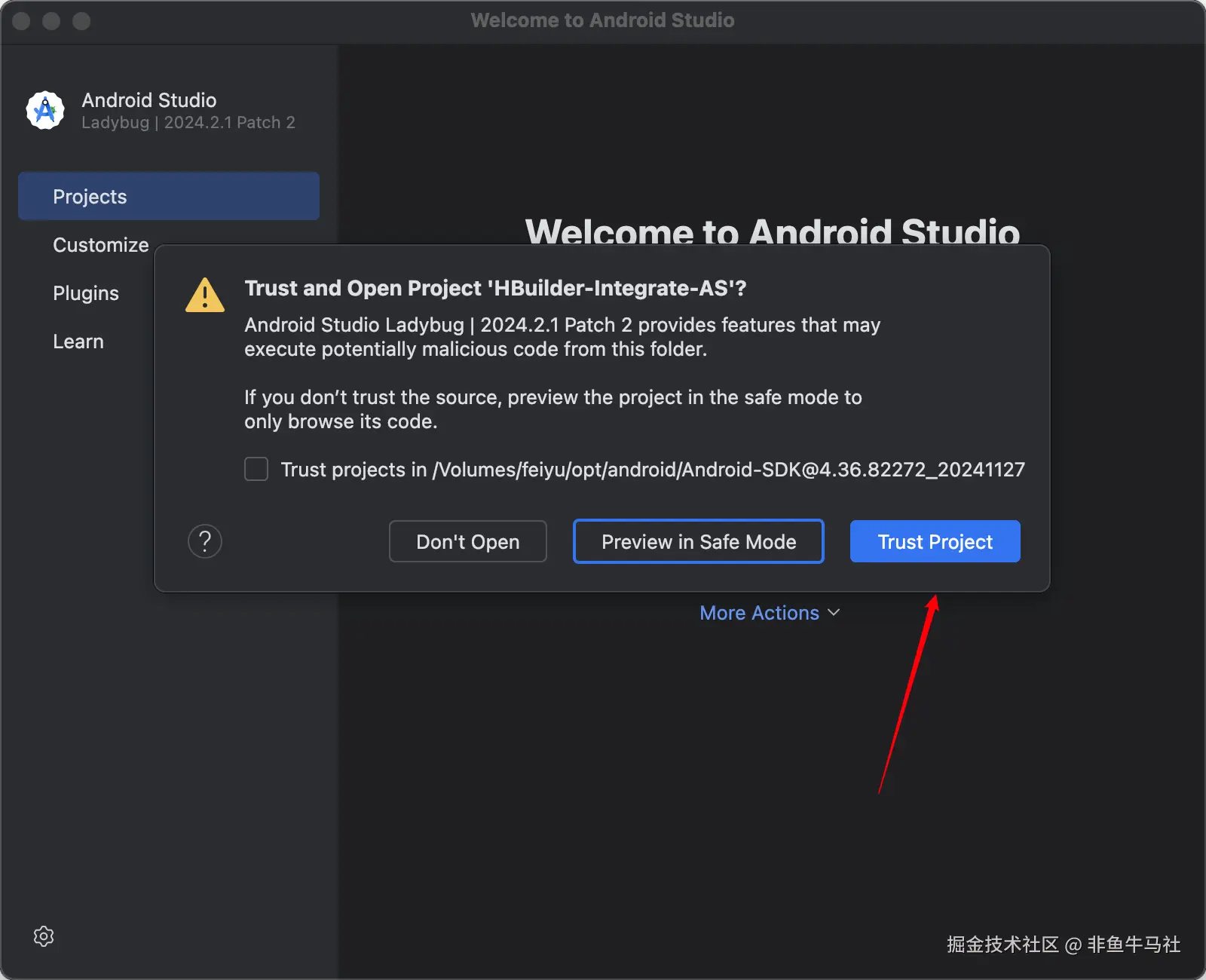1206x980 pixels.
Task: Click the safe mode explanation text
Action: 553,409
